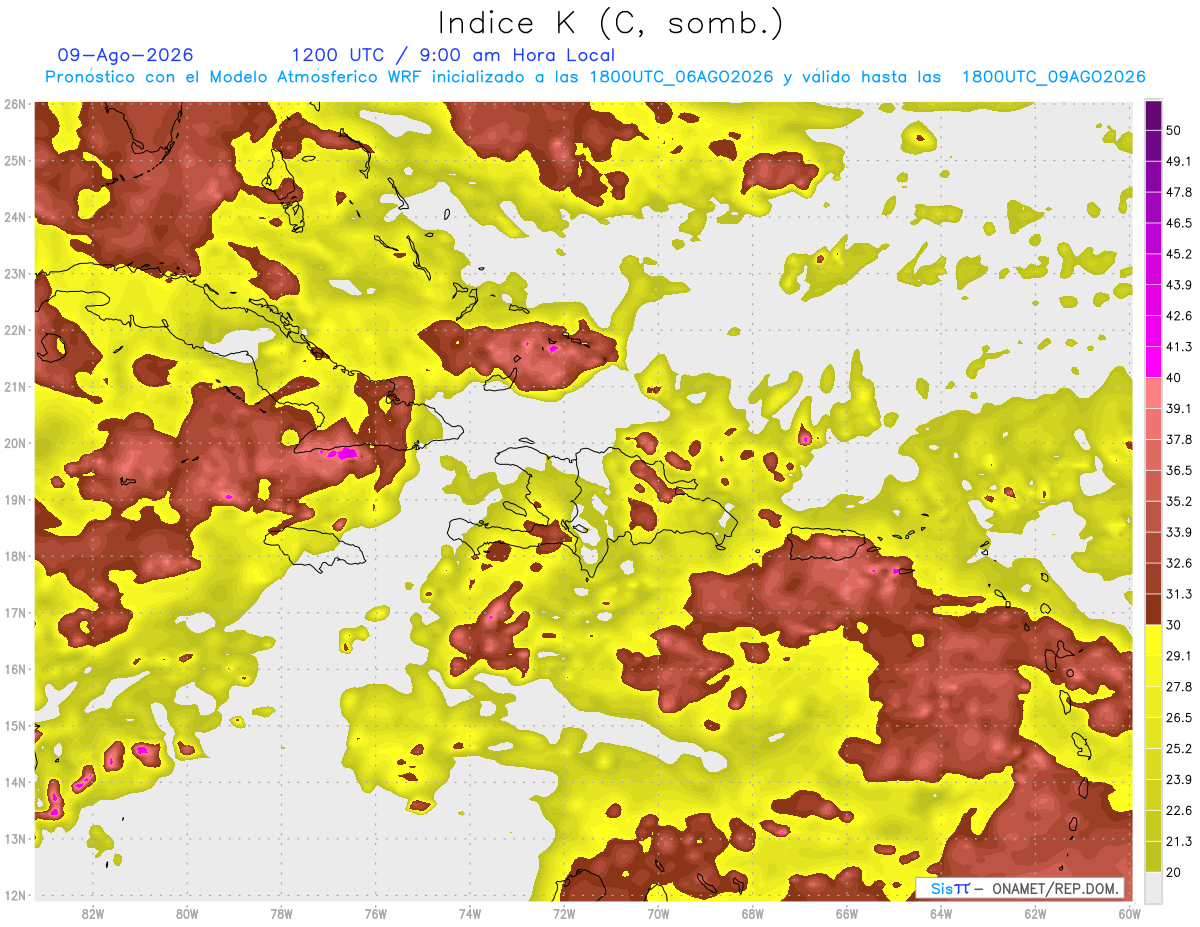Click the '20N' latitude label
Viewport: 1200px width, 927px height.
(15, 443)
